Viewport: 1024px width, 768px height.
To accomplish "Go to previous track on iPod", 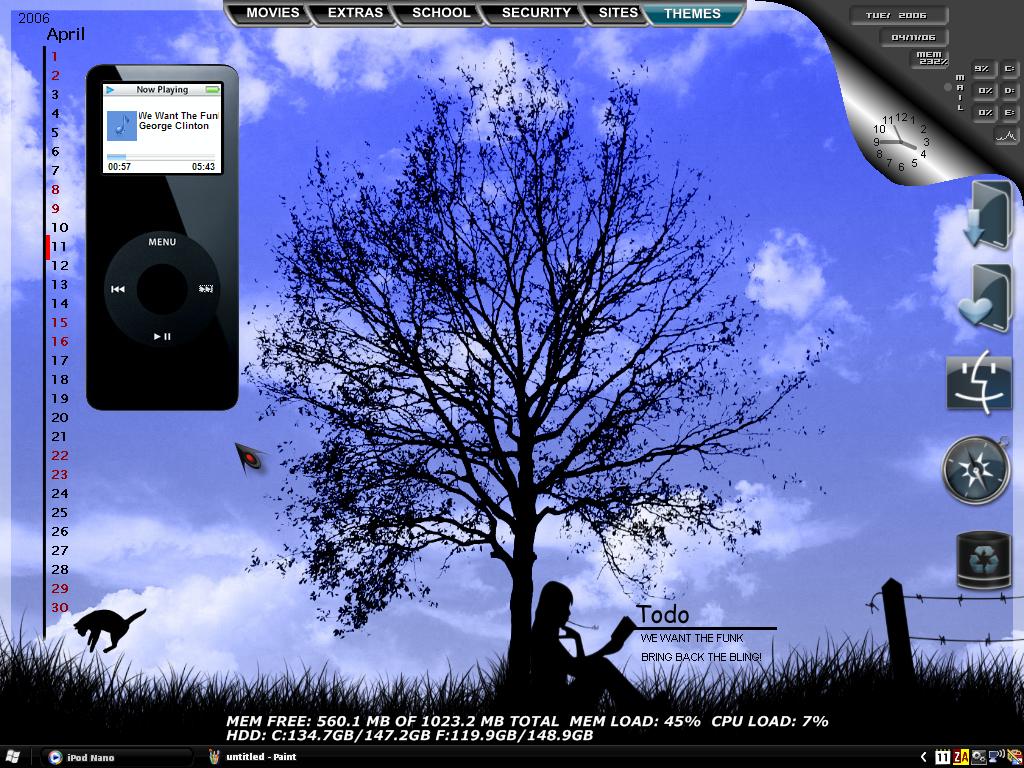I will [118, 289].
